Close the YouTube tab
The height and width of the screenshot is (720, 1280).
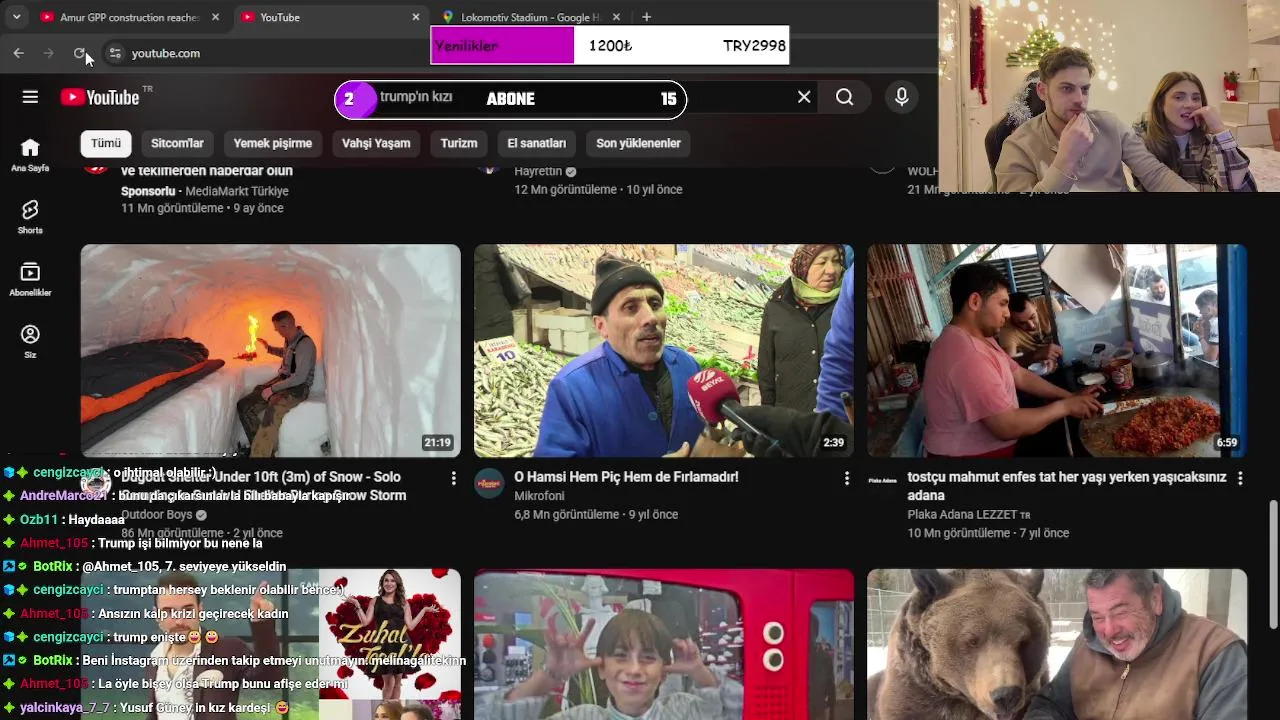416,17
